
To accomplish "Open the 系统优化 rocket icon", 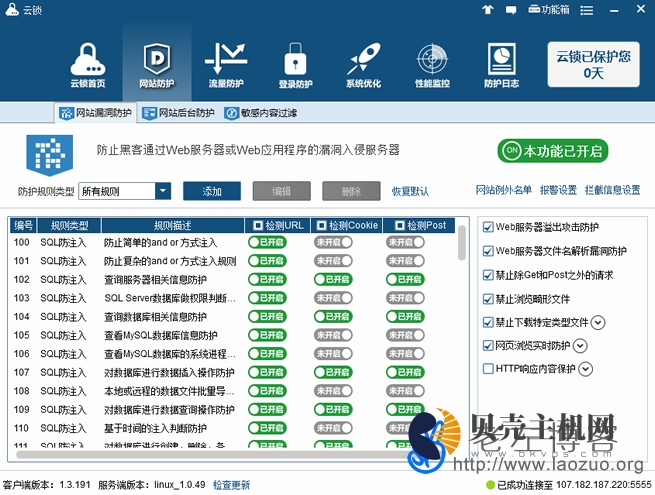I will click(x=363, y=65).
